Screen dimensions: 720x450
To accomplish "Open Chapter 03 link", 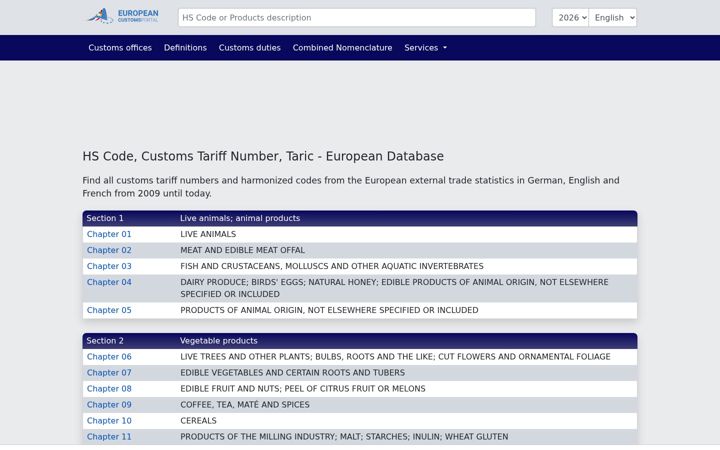I will pyautogui.click(x=109, y=266).
